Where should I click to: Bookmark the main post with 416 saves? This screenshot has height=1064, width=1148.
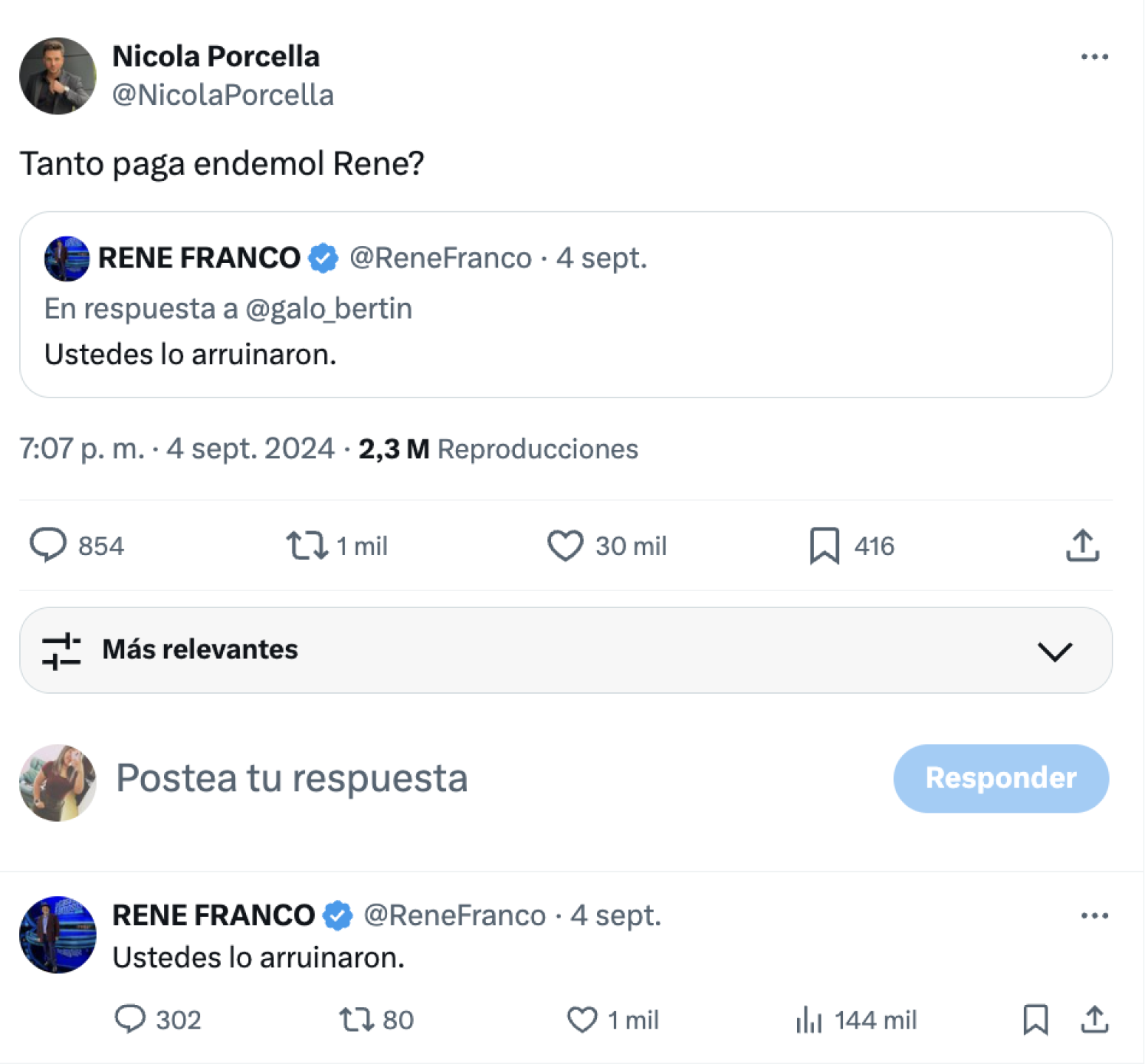[824, 545]
